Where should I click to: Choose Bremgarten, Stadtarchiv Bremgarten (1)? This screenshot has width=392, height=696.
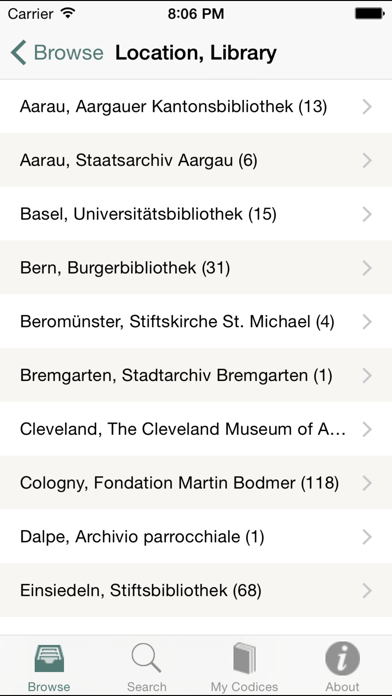pos(196,376)
